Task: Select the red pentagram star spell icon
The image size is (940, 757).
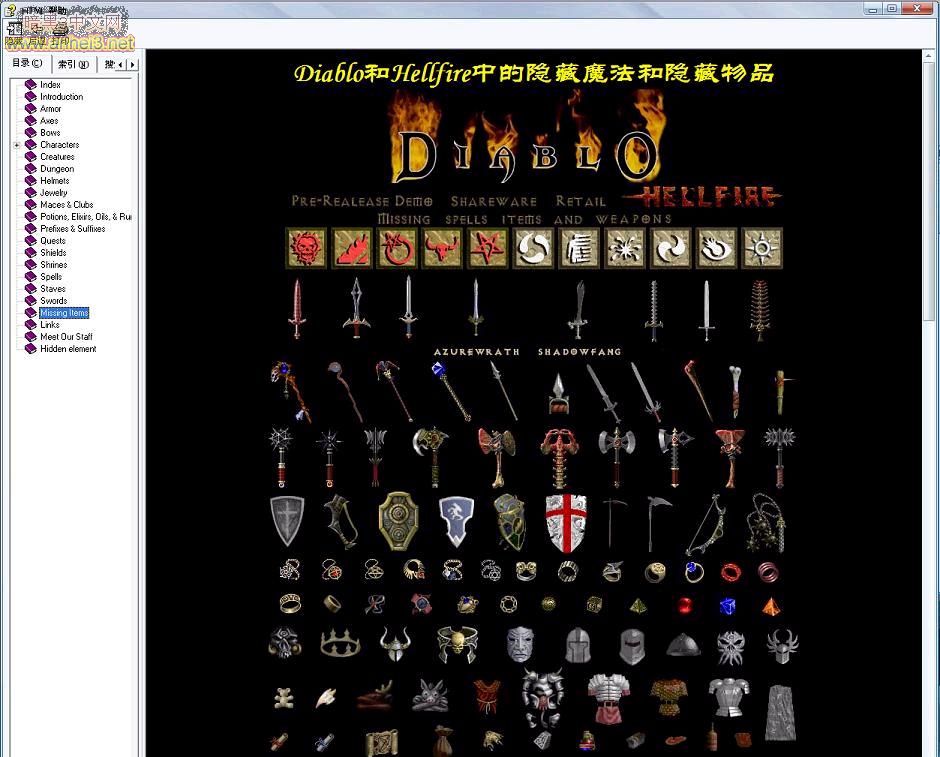Action: [487, 248]
